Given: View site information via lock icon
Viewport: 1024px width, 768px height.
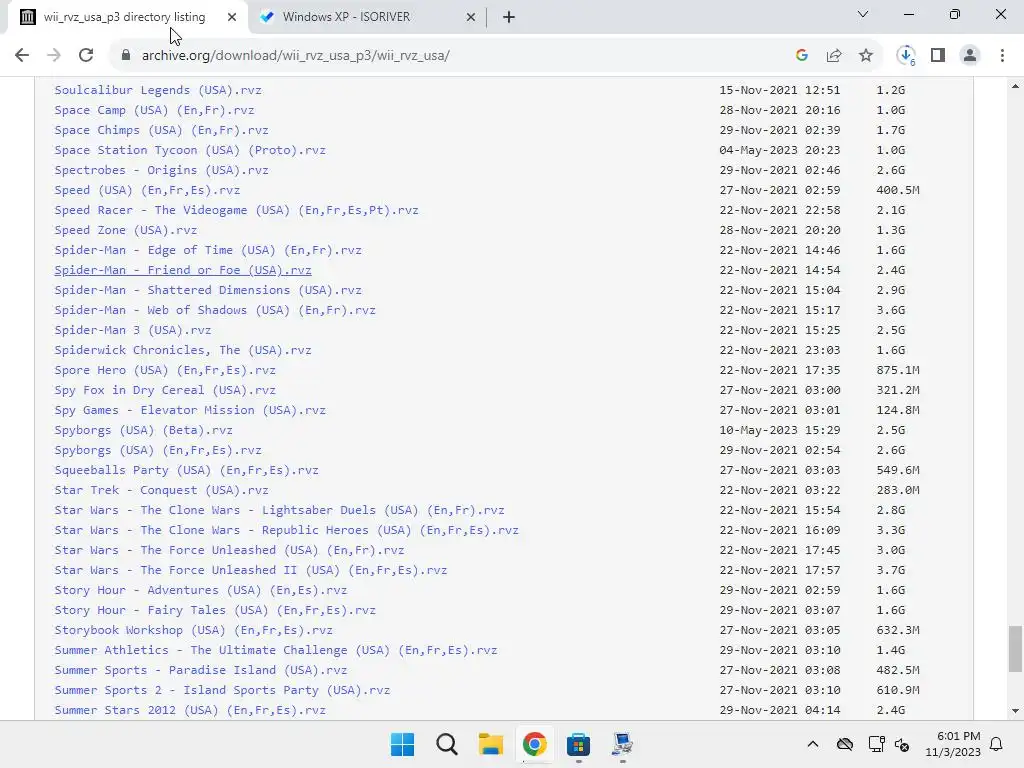Looking at the screenshot, I should 126,55.
